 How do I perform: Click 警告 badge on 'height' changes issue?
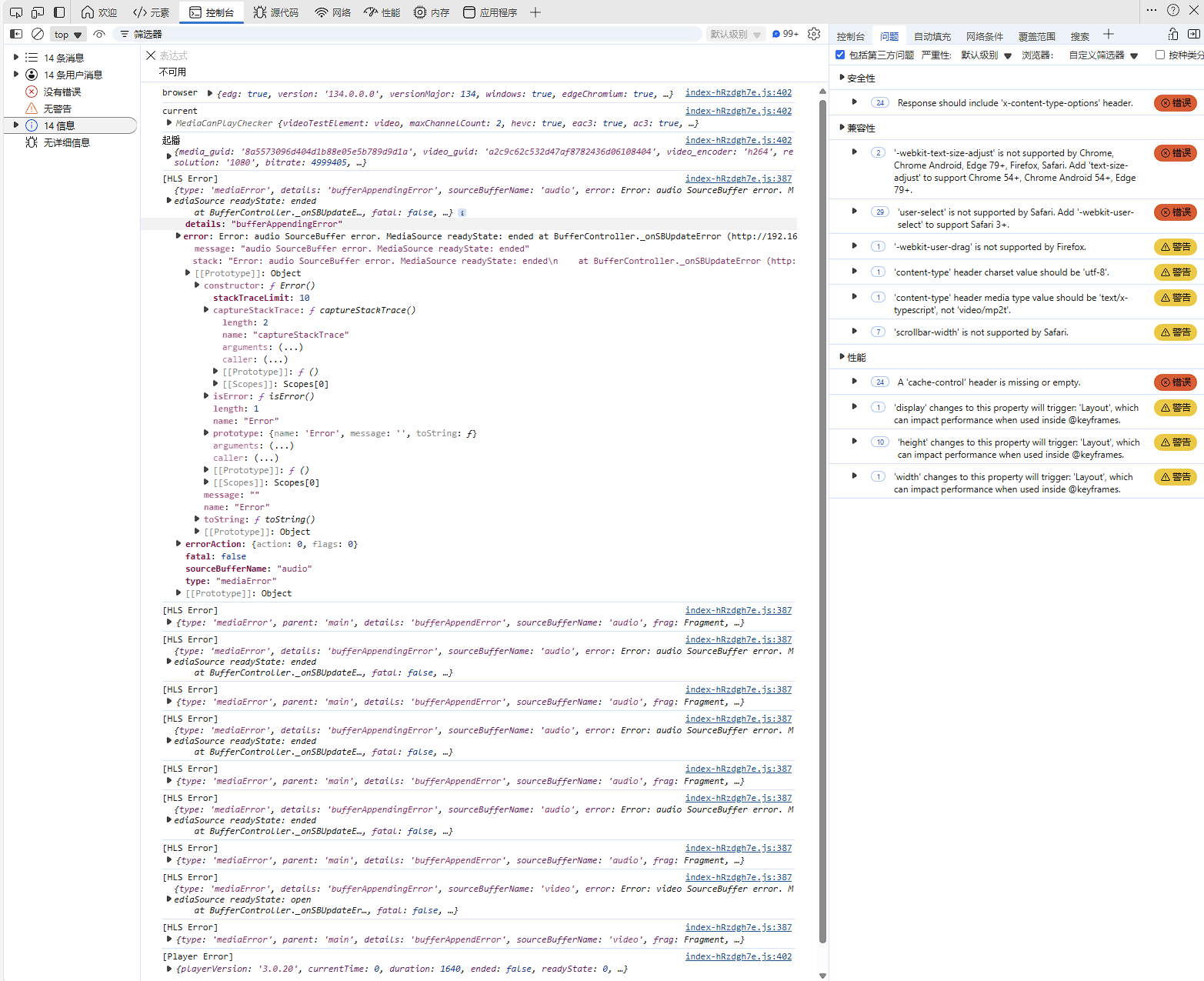click(x=1175, y=442)
